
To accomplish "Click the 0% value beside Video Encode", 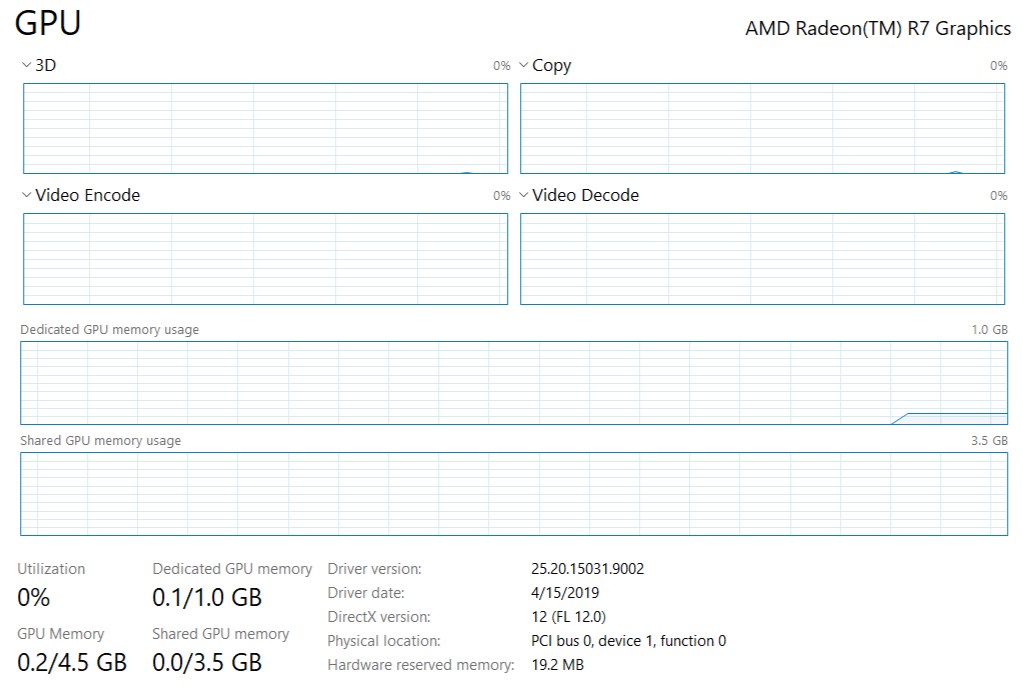I will [x=501, y=196].
